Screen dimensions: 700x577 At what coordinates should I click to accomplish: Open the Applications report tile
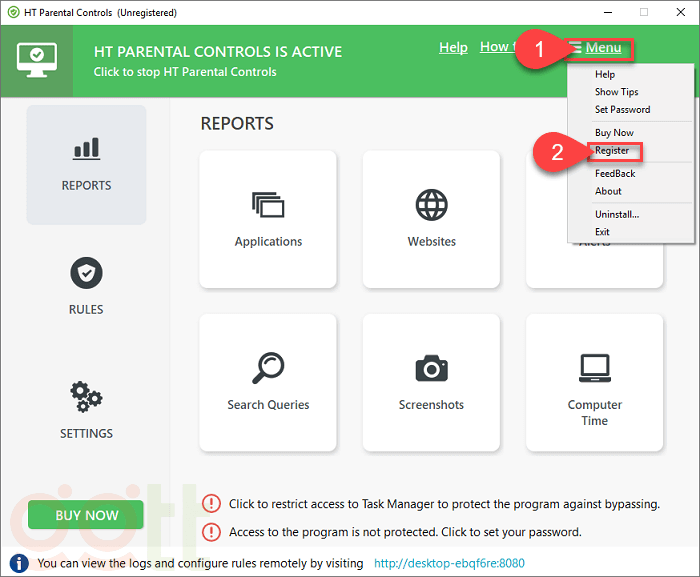pos(268,219)
